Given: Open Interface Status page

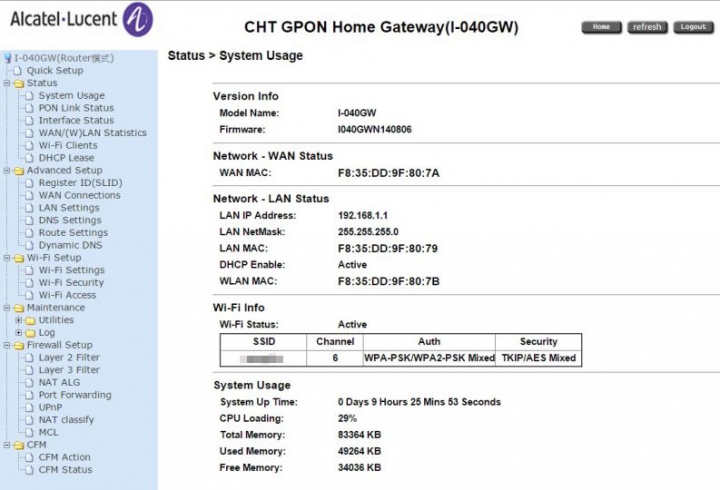Looking at the screenshot, I should click(x=76, y=120).
